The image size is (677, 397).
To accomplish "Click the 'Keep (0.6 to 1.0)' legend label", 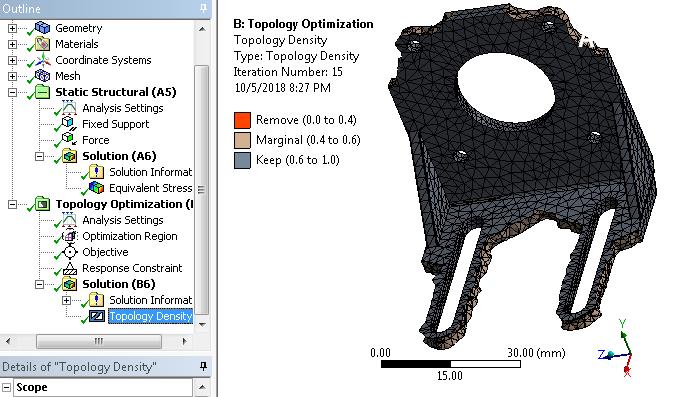I will [x=298, y=160].
